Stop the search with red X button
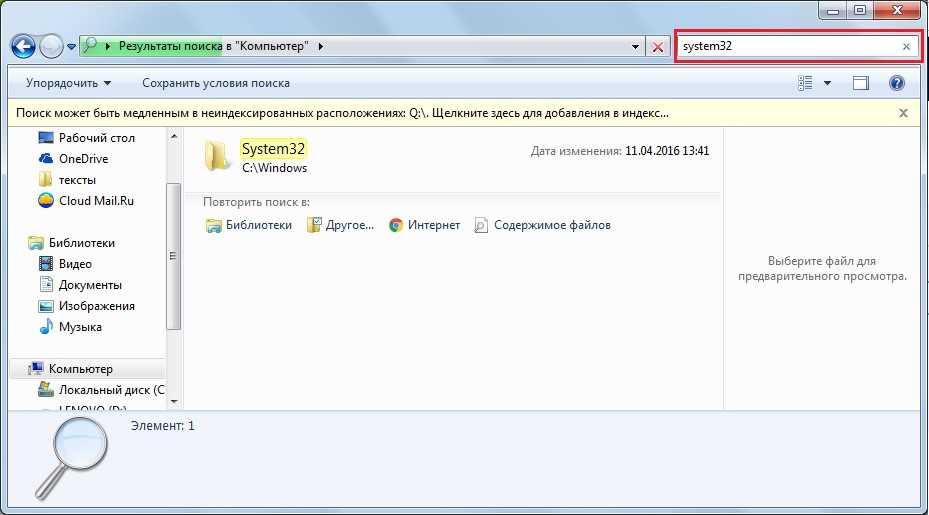Viewport: 929px width, 515px height. coord(657,47)
